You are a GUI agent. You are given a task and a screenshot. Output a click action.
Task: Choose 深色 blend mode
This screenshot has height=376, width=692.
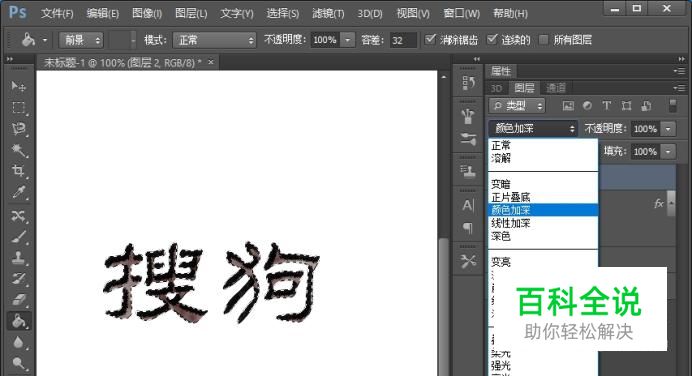pos(543,236)
